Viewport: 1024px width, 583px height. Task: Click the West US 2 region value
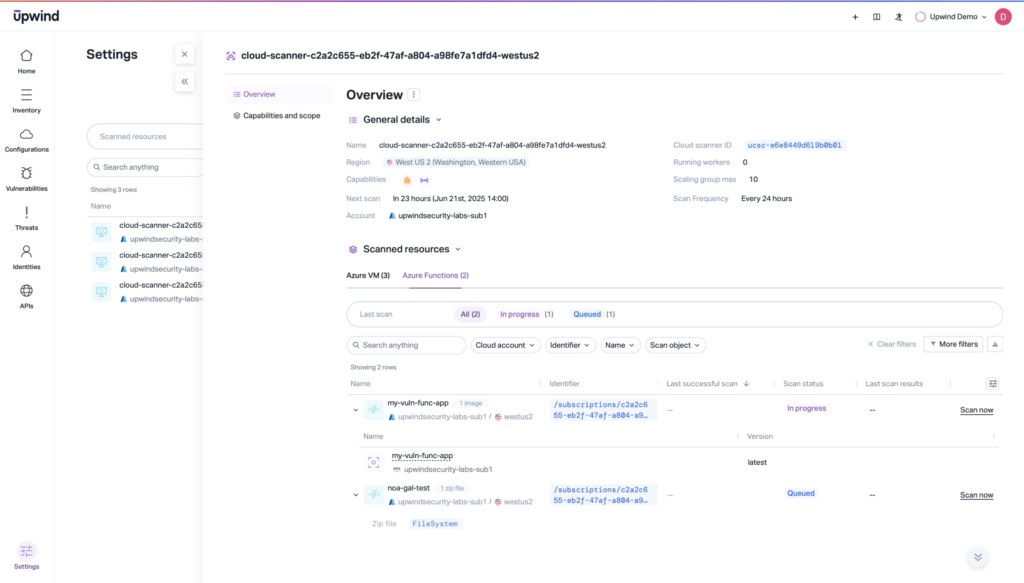tap(456, 163)
